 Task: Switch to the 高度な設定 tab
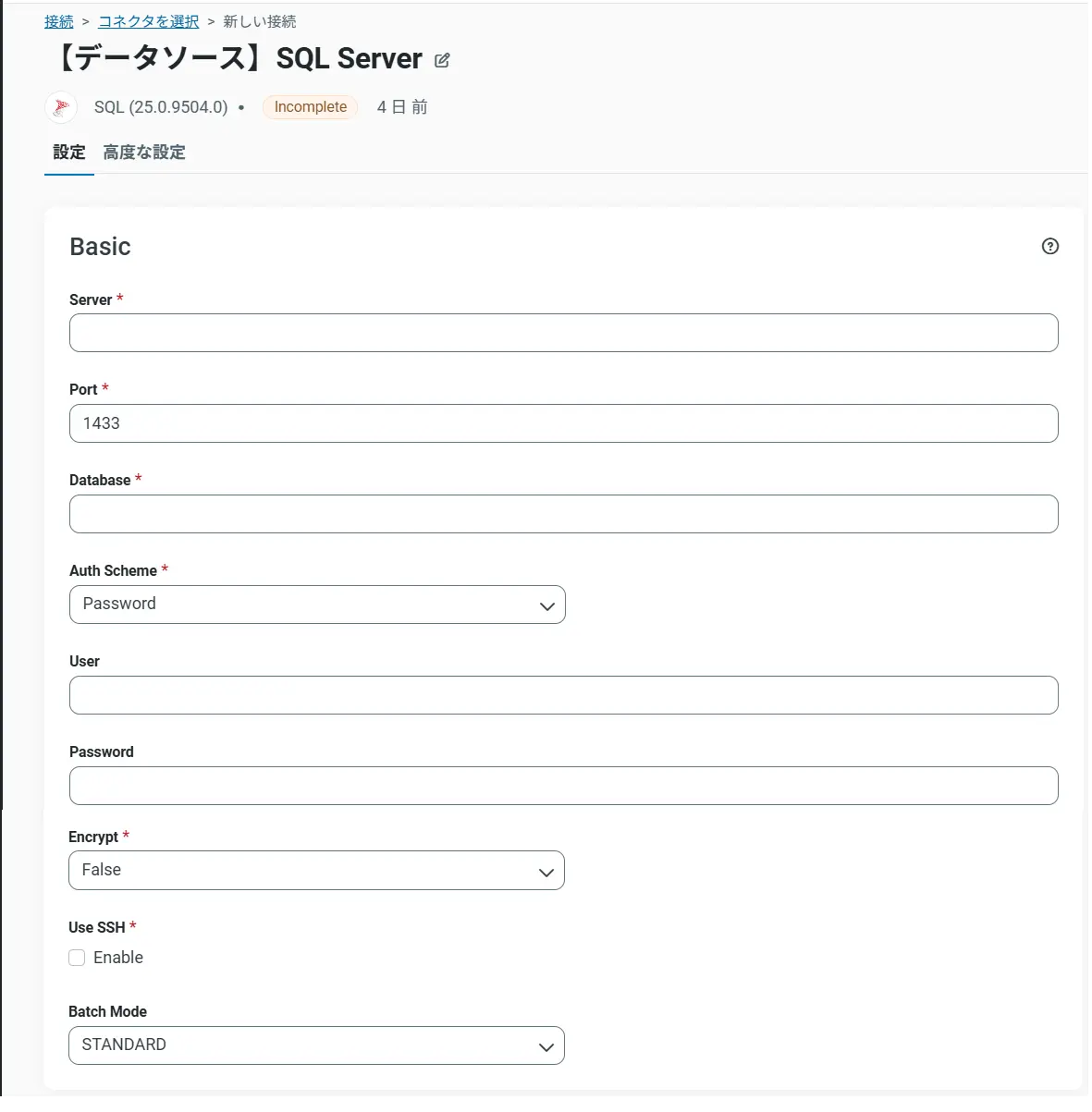144,153
